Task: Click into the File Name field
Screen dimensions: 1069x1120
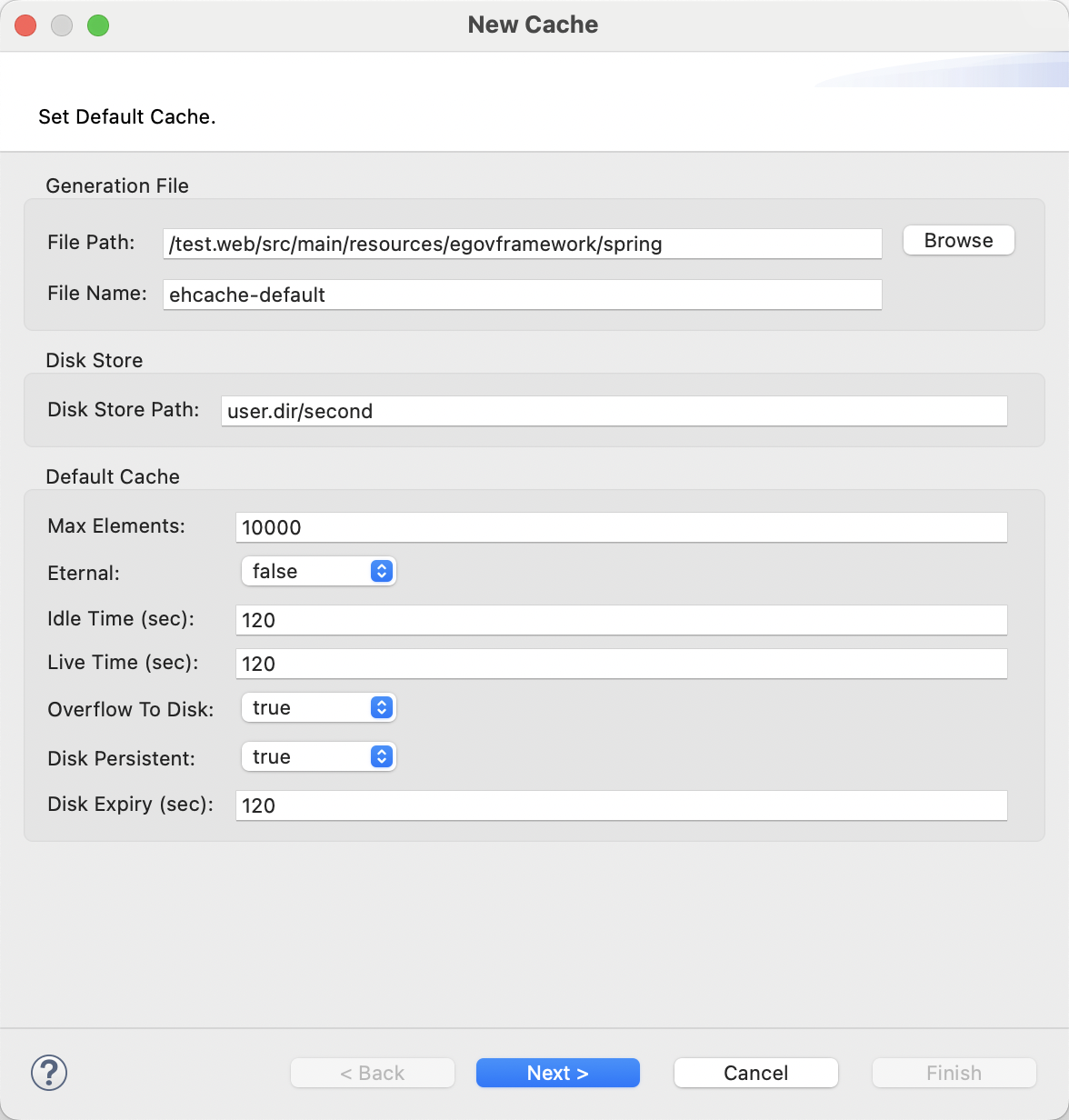Action: (x=522, y=295)
